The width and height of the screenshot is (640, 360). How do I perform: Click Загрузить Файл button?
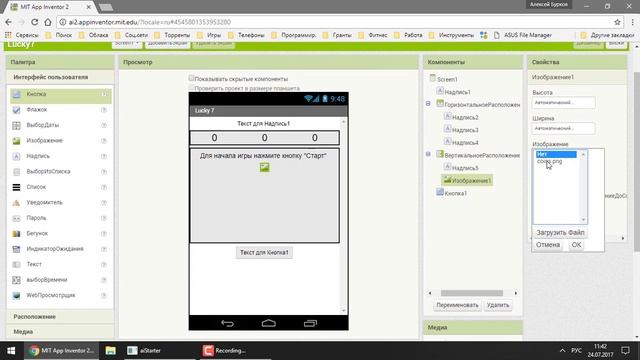pyautogui.click(x=560, y=232)
